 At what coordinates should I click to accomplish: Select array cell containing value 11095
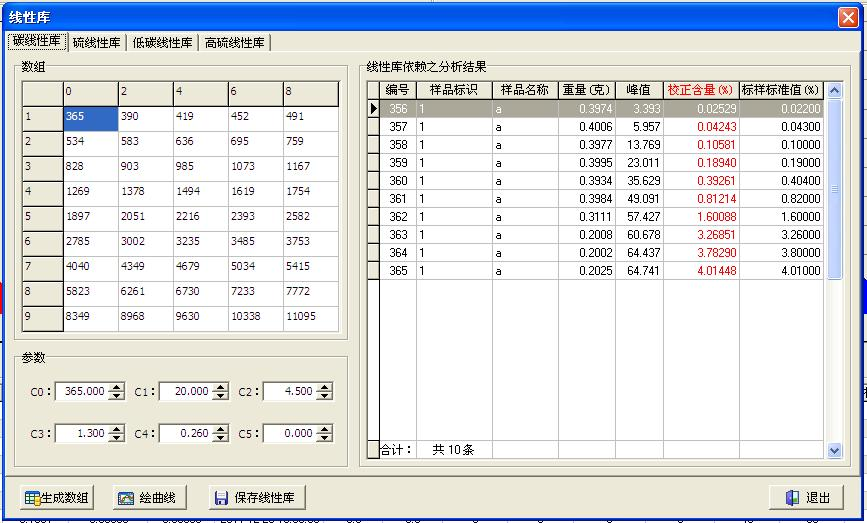coord(310,318)
